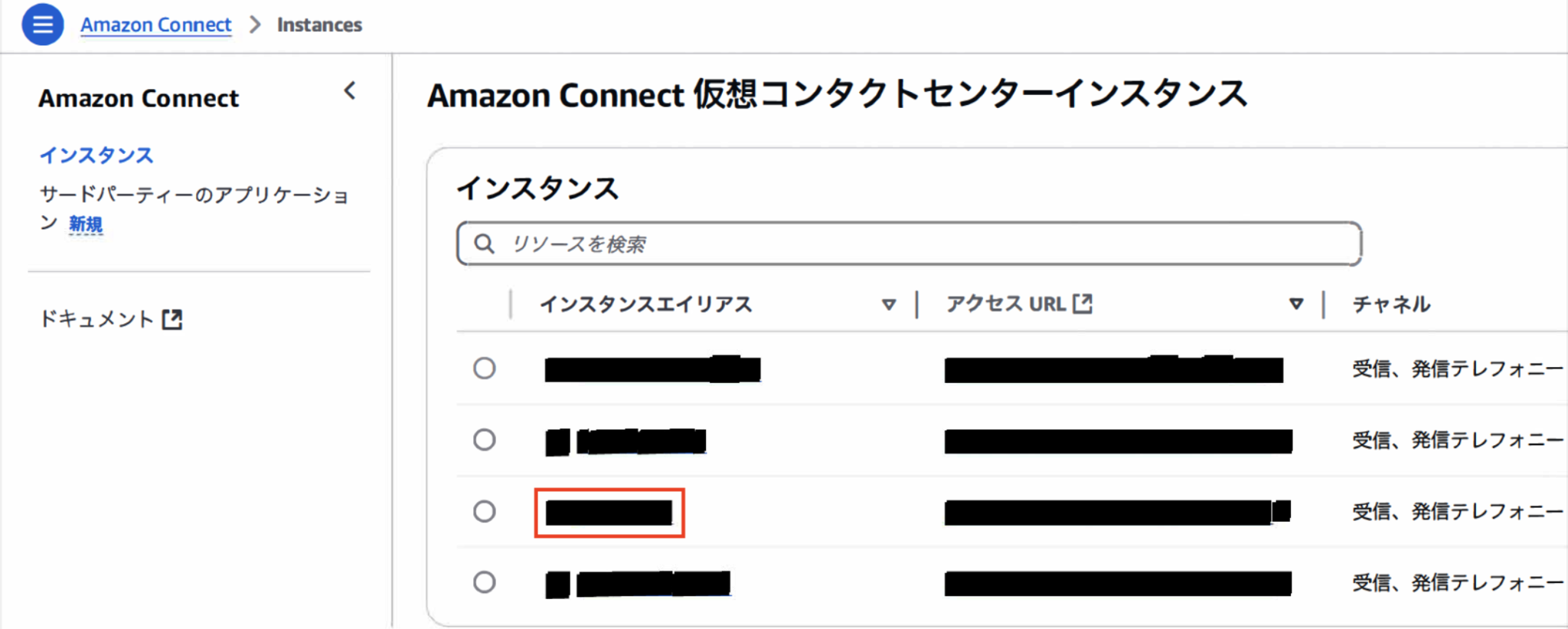The width and height of the screenshot is (1568, 629).
Task: Select the radio button in the red-highlighted row
Action: [x=485, y=511]
